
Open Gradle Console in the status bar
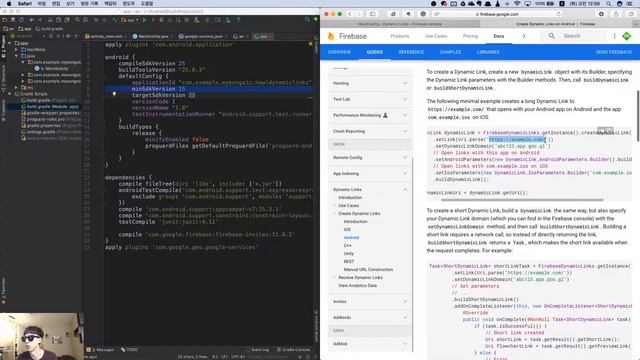pos(293,350)
